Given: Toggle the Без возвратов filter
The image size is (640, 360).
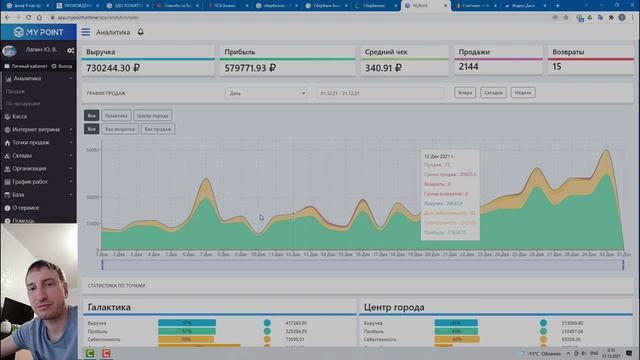Looking at the screenshot, I should point(120,129).
